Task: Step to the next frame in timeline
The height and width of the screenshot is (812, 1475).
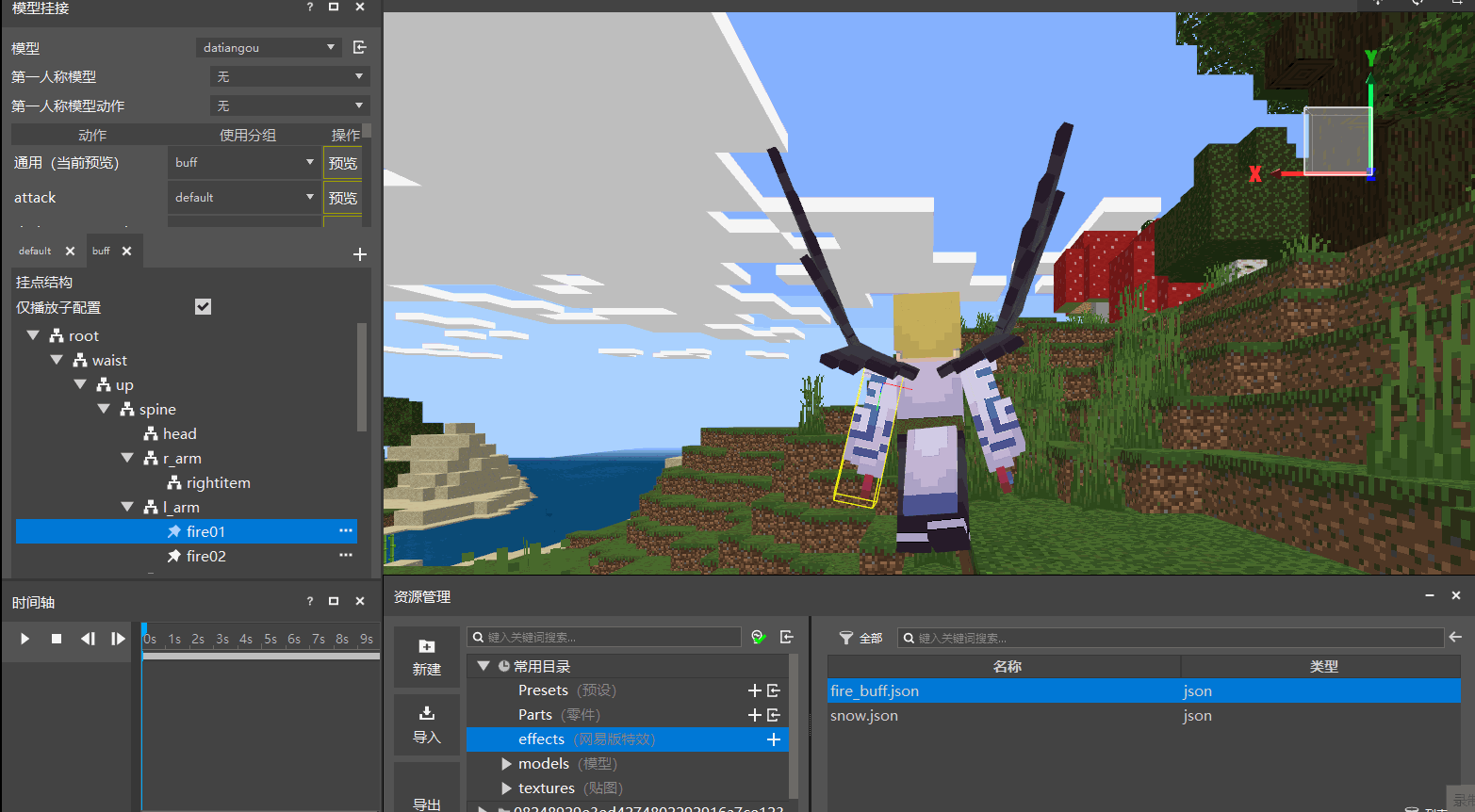Action: [x=118, y=639]
